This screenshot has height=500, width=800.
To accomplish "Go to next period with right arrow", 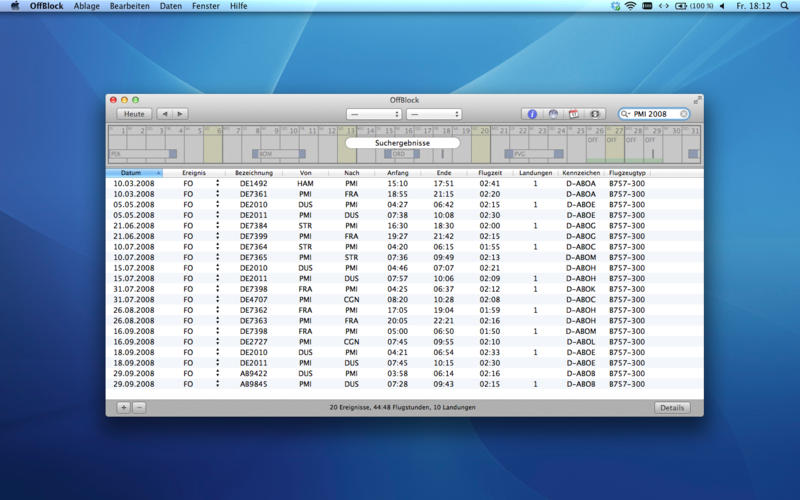I will click(180, 114).
